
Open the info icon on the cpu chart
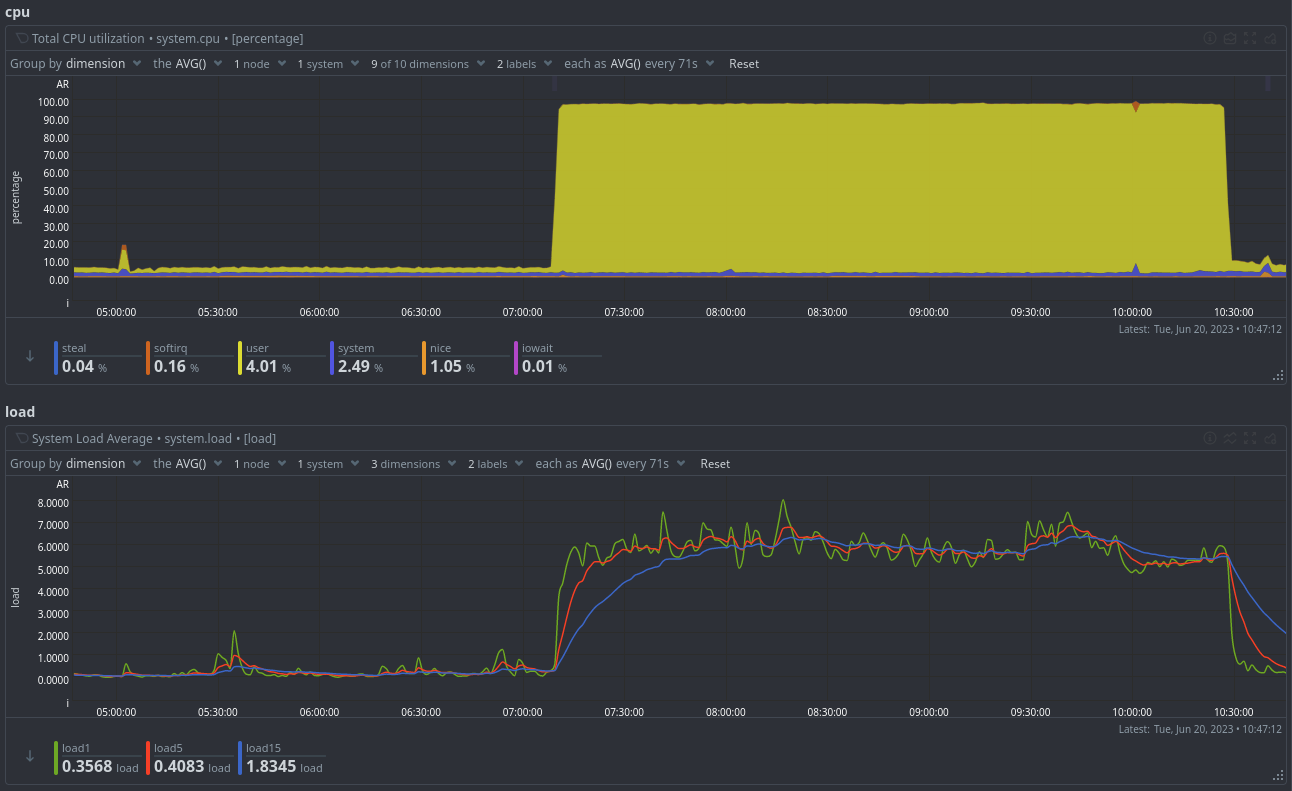pyautogui.click(x=1210, y=38)
